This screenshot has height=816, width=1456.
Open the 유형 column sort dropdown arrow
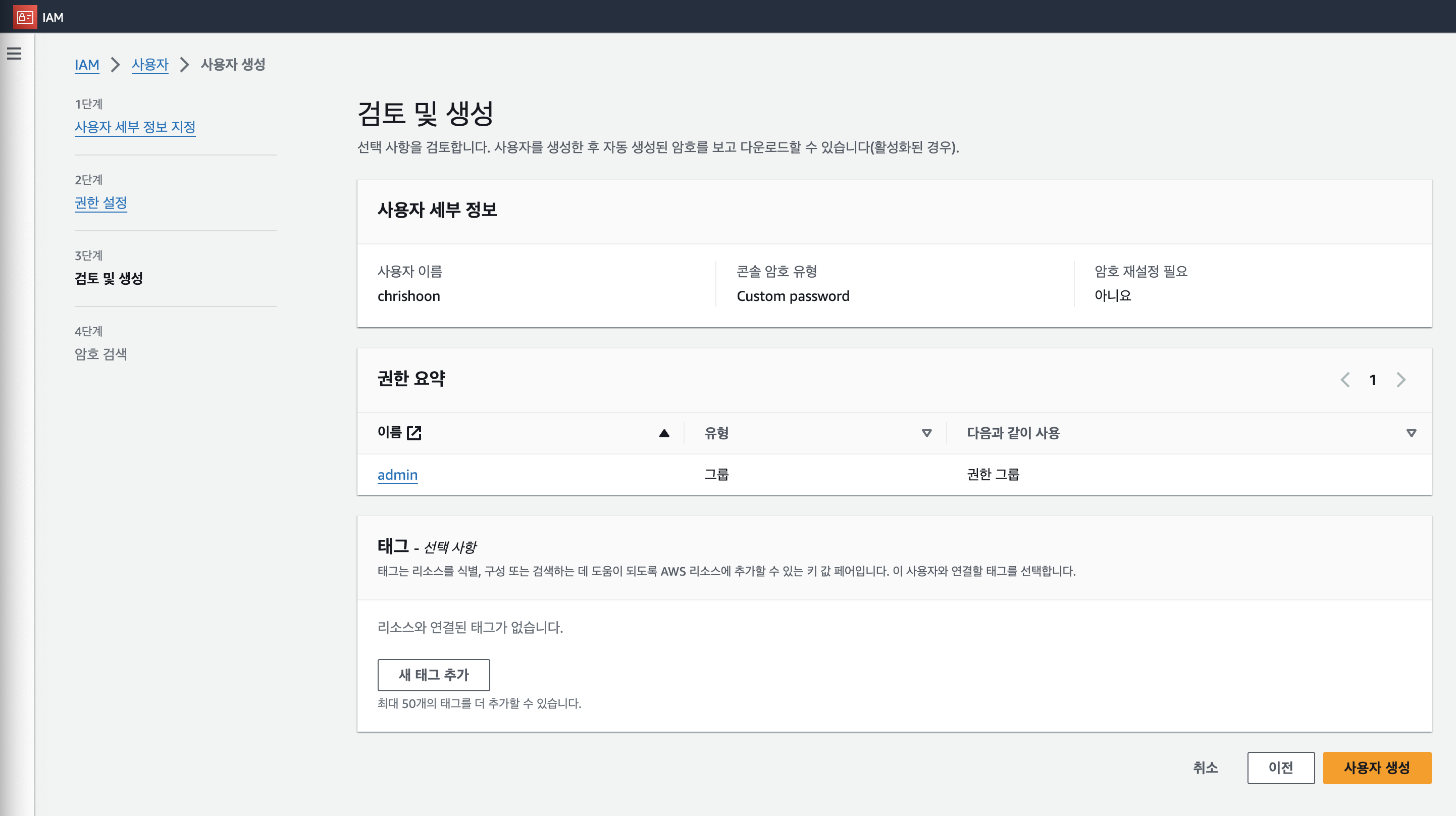[x=926, y=433]
